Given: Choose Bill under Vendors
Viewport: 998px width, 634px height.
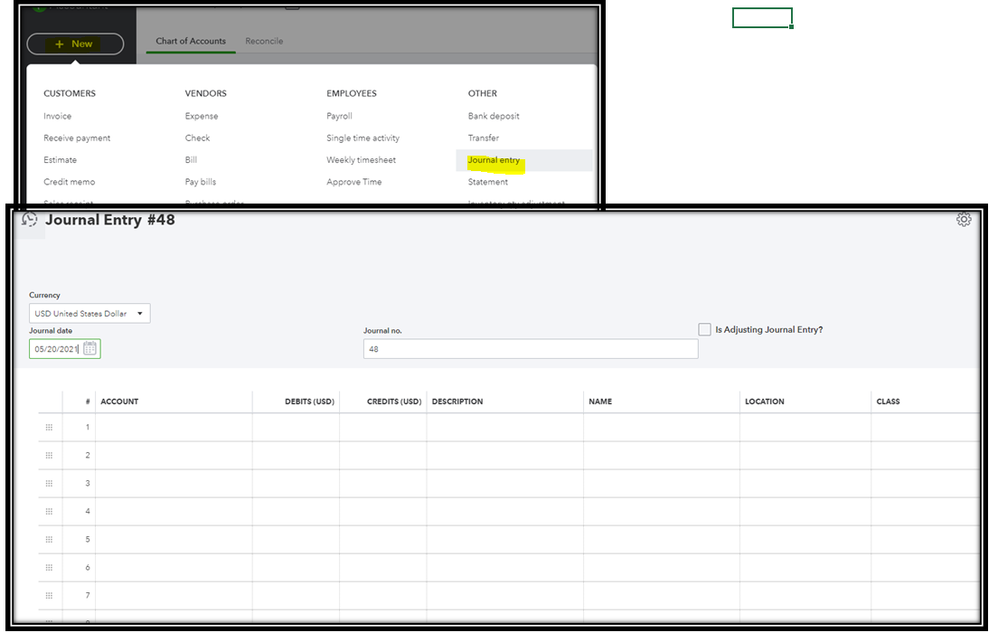Looking at the screenshot, I should [x=191, y=160].
